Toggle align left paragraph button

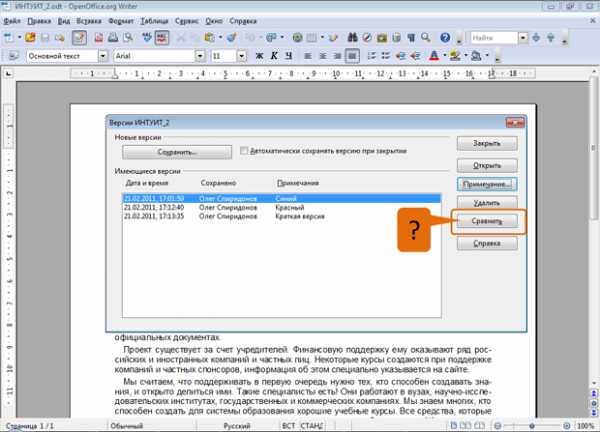[x=308, y=56]
